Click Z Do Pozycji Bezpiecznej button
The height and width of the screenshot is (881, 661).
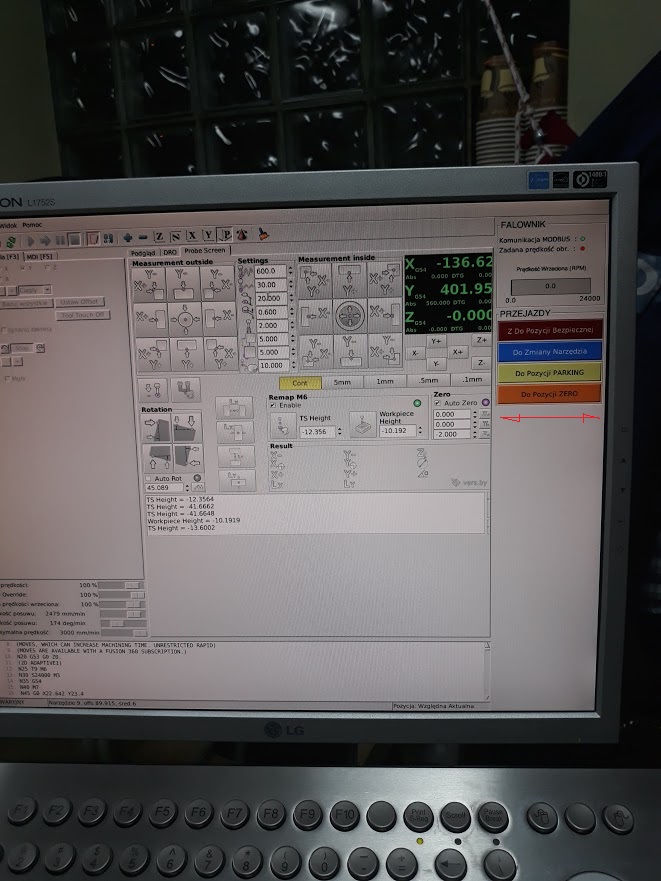[550, 330]
